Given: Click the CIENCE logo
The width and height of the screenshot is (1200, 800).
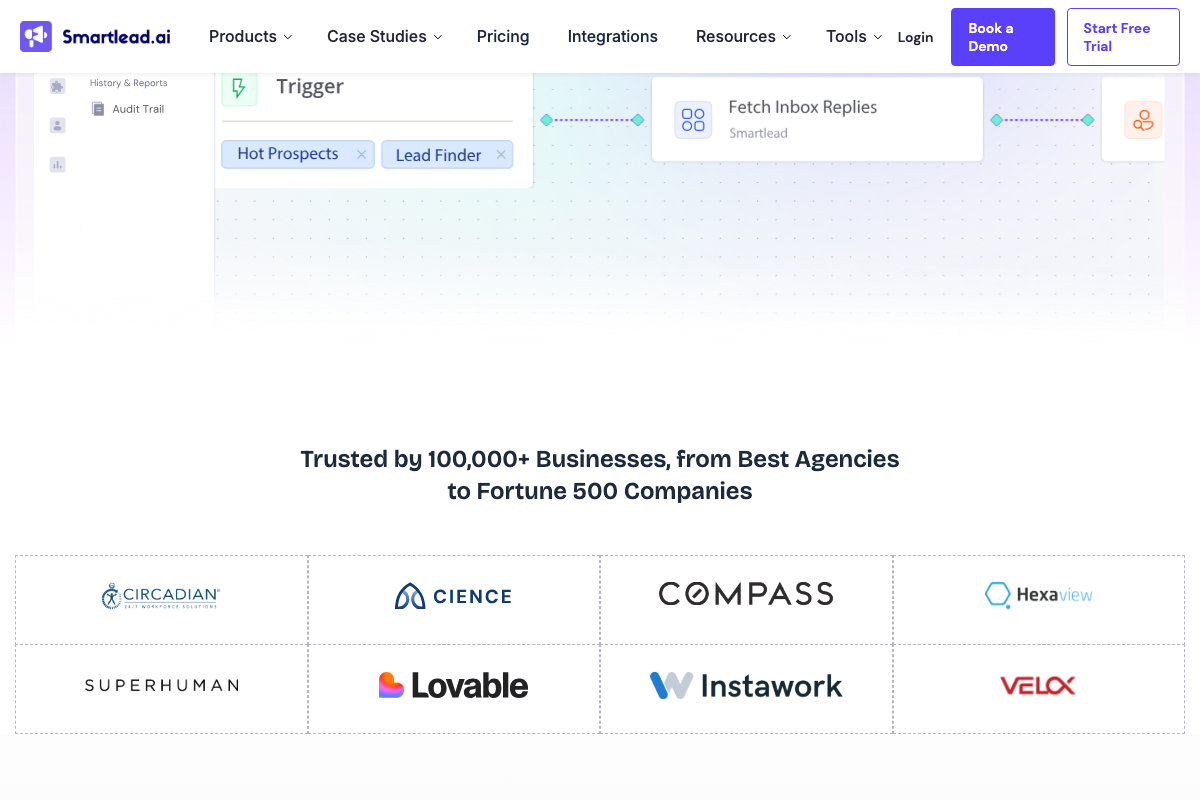Looking at the screenshot, I should point(454,597).
